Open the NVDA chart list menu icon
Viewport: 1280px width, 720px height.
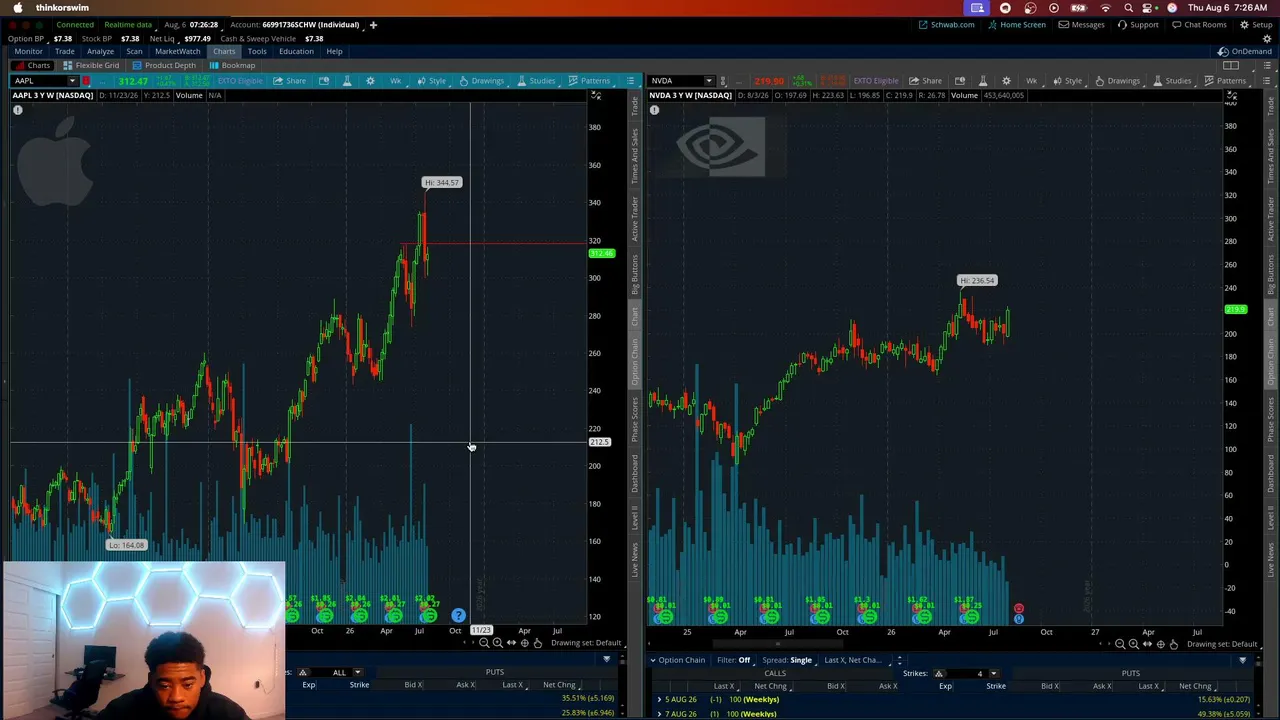[x=1266, y=80]
